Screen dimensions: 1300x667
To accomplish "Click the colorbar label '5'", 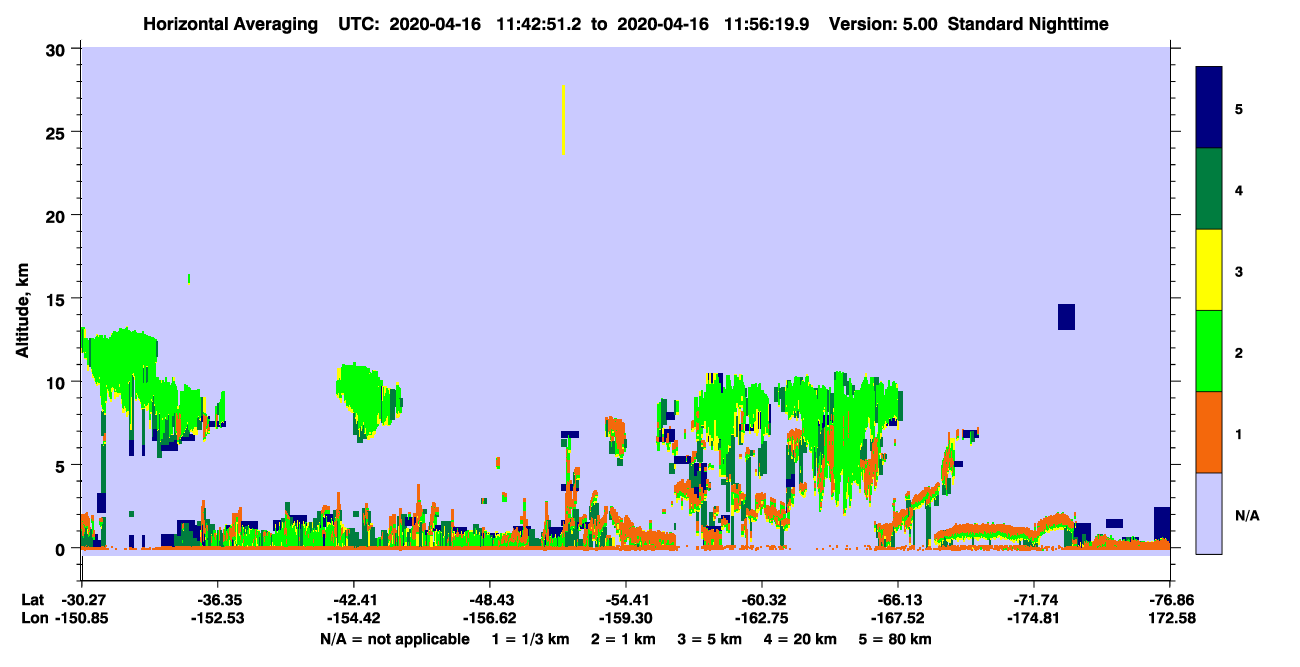I will click(1238, 108).
